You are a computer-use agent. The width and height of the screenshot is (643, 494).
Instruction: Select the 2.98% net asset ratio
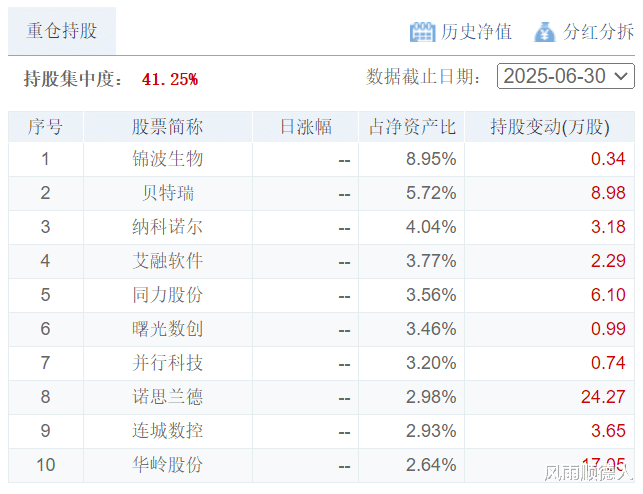tap(431, 397)
